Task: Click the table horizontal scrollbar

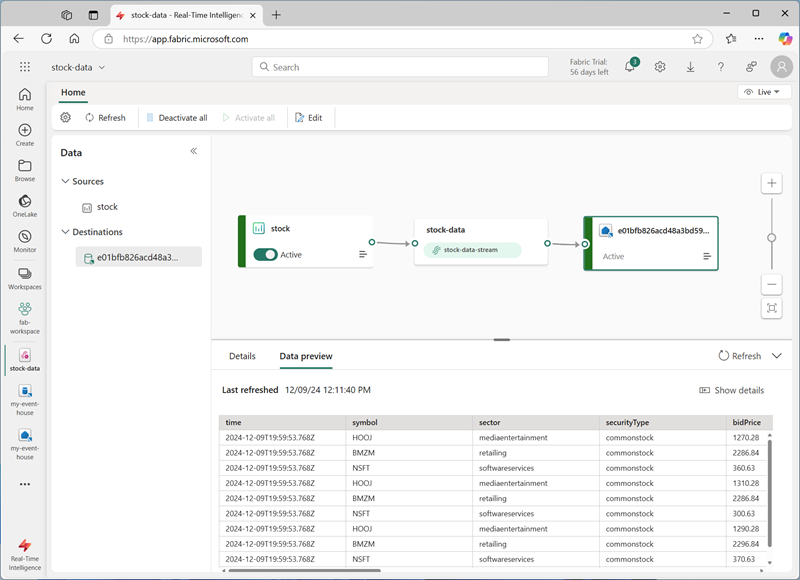Action: (x=305, y=570)
